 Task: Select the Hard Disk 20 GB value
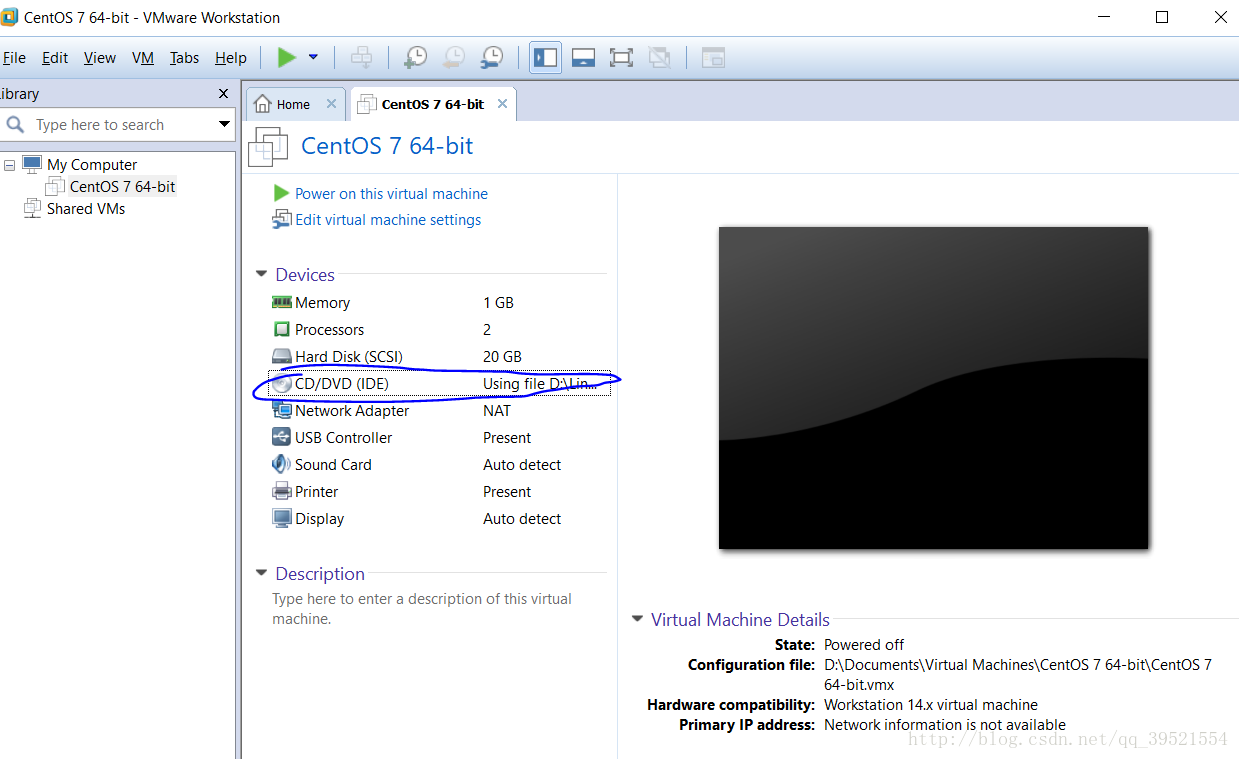(502, 357)
